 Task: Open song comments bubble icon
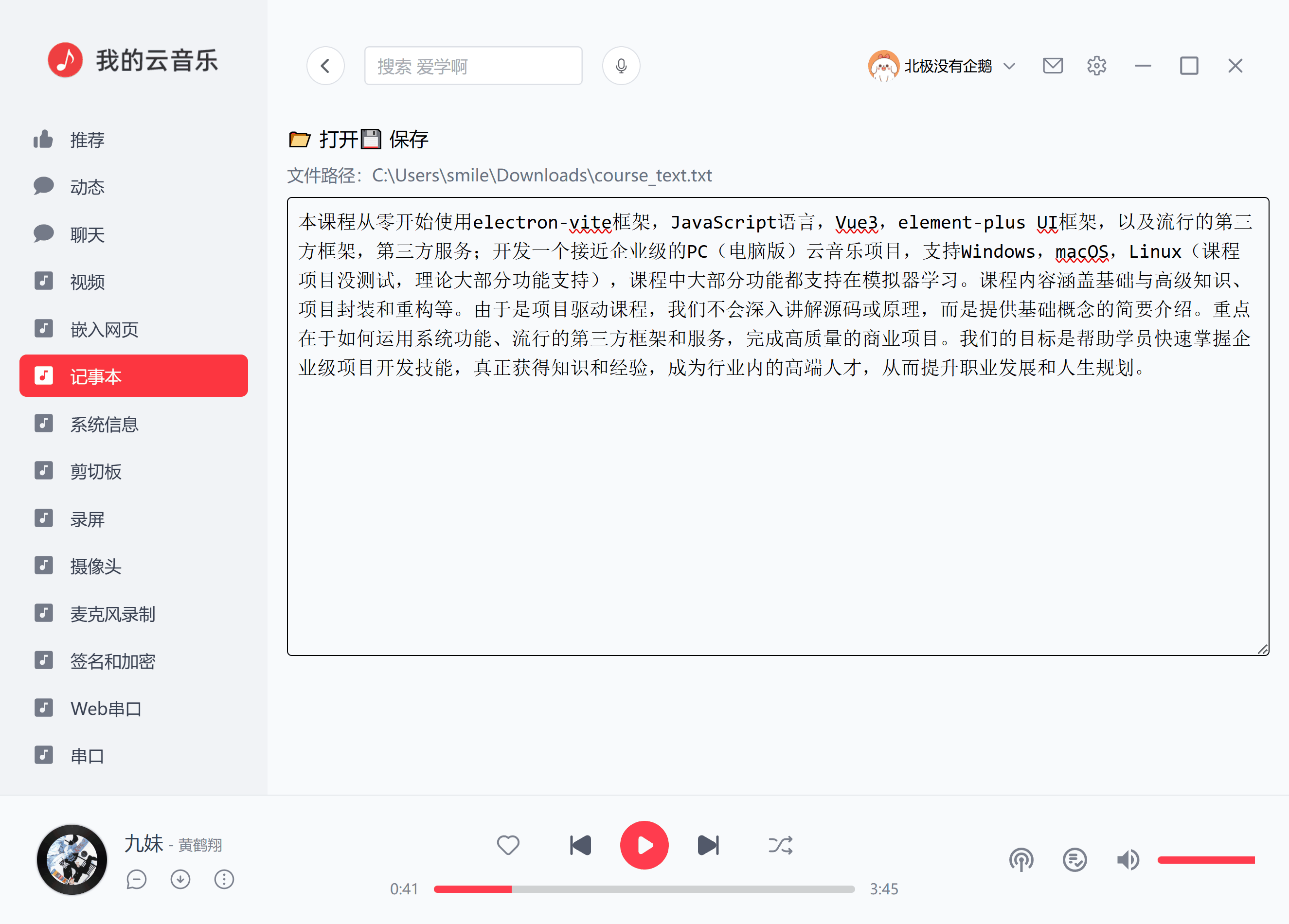click(136, 880)
